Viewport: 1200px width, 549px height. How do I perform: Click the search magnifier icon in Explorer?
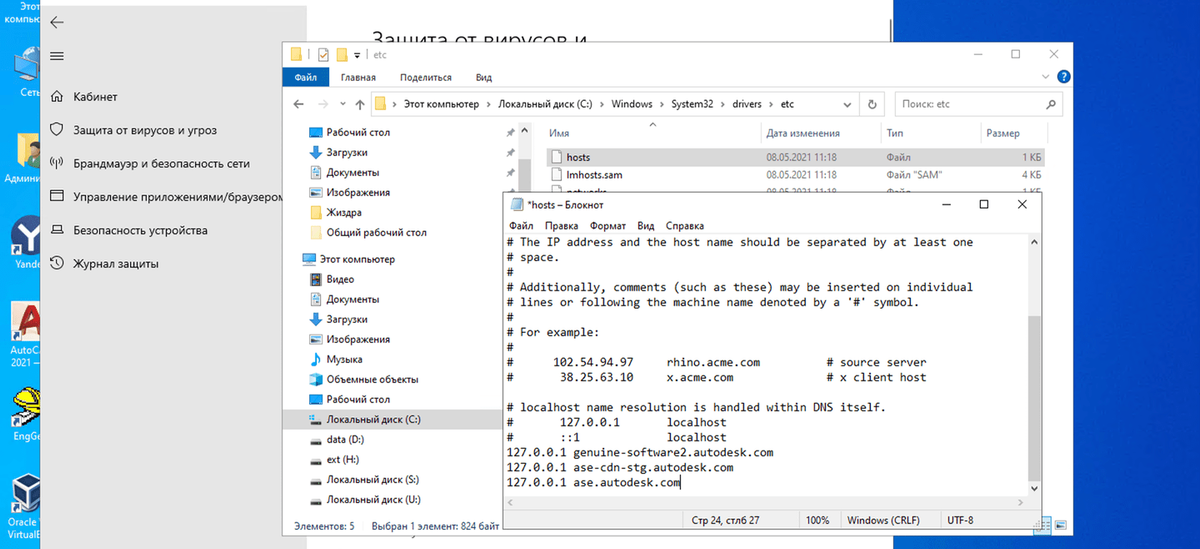[1051, 104]
